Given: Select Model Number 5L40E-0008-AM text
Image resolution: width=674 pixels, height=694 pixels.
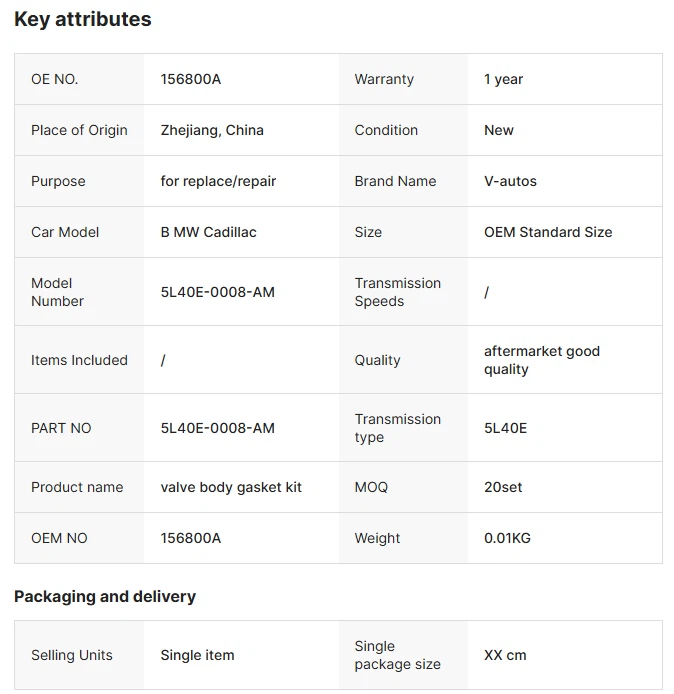Looking at the screenshot, I should tap(217, 292).
